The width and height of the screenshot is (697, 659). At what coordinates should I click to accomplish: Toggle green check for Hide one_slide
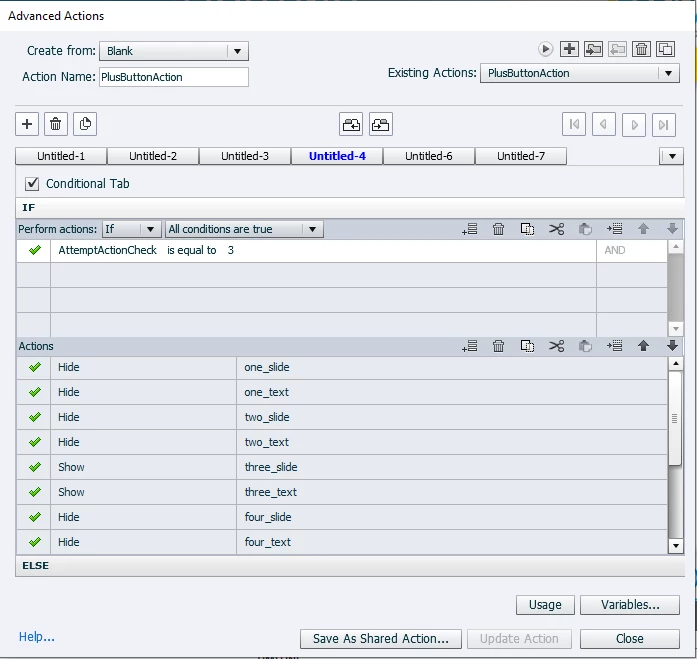[35, 367]
